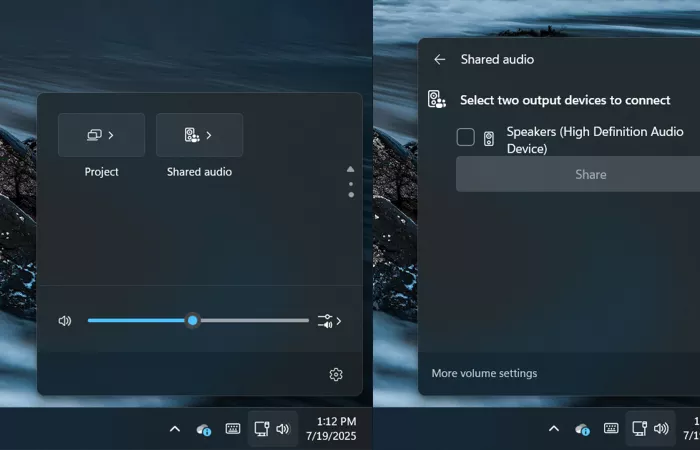Check the Speakers (High Definition Audio Device) checkbox
Viewport: 700px width, 450px height.
[465, 138]
